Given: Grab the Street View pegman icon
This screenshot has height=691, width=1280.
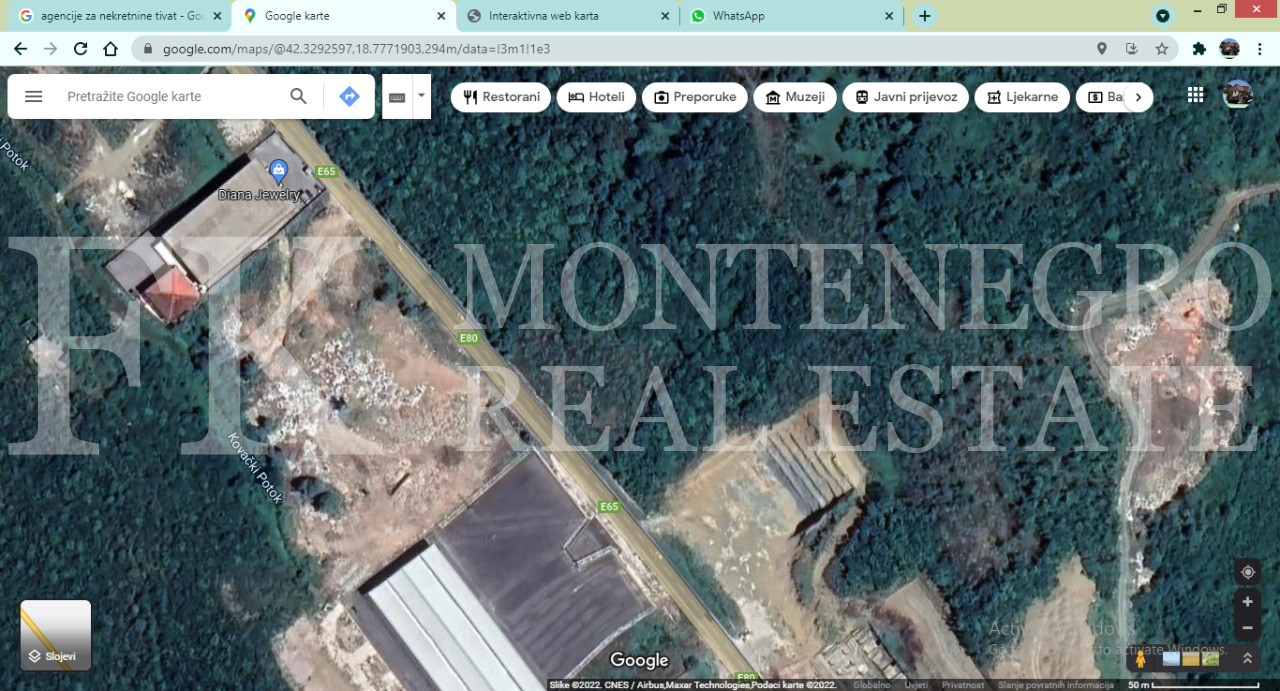Looking at the screenshot, I should tap(1140, 659).
